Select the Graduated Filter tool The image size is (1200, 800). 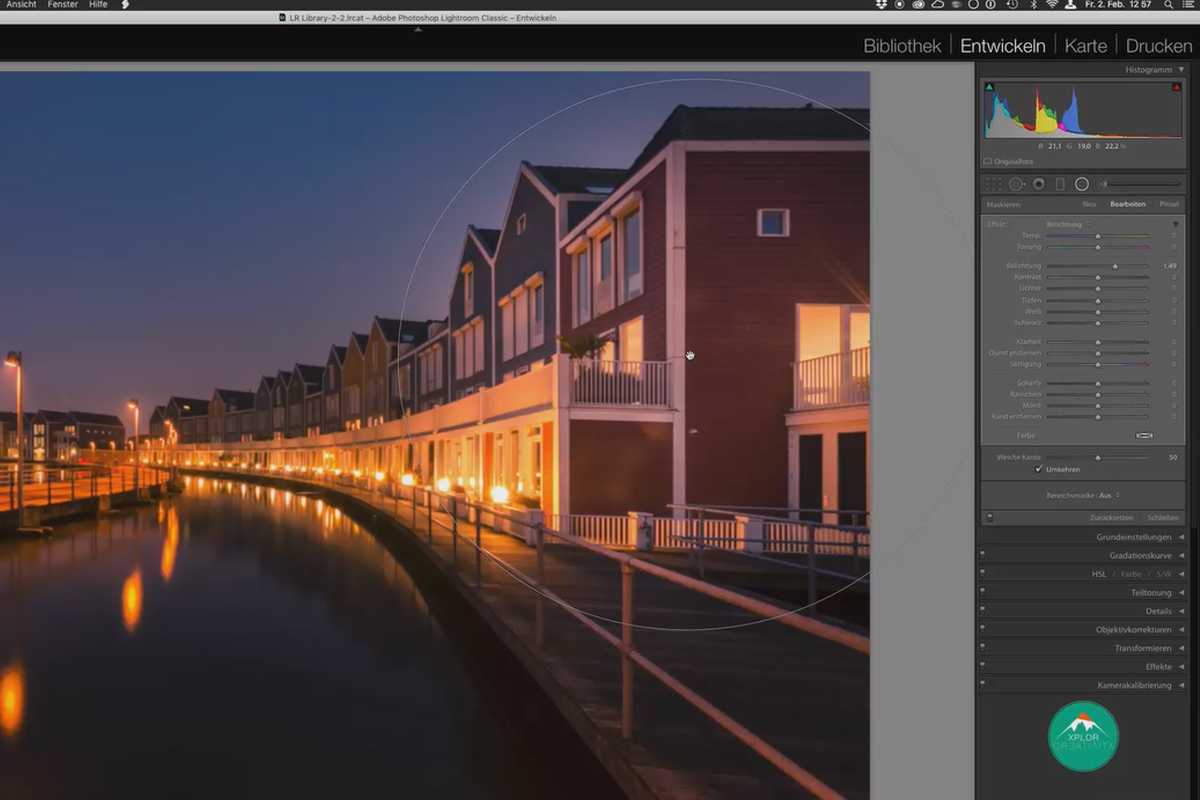coord(1060,184)
